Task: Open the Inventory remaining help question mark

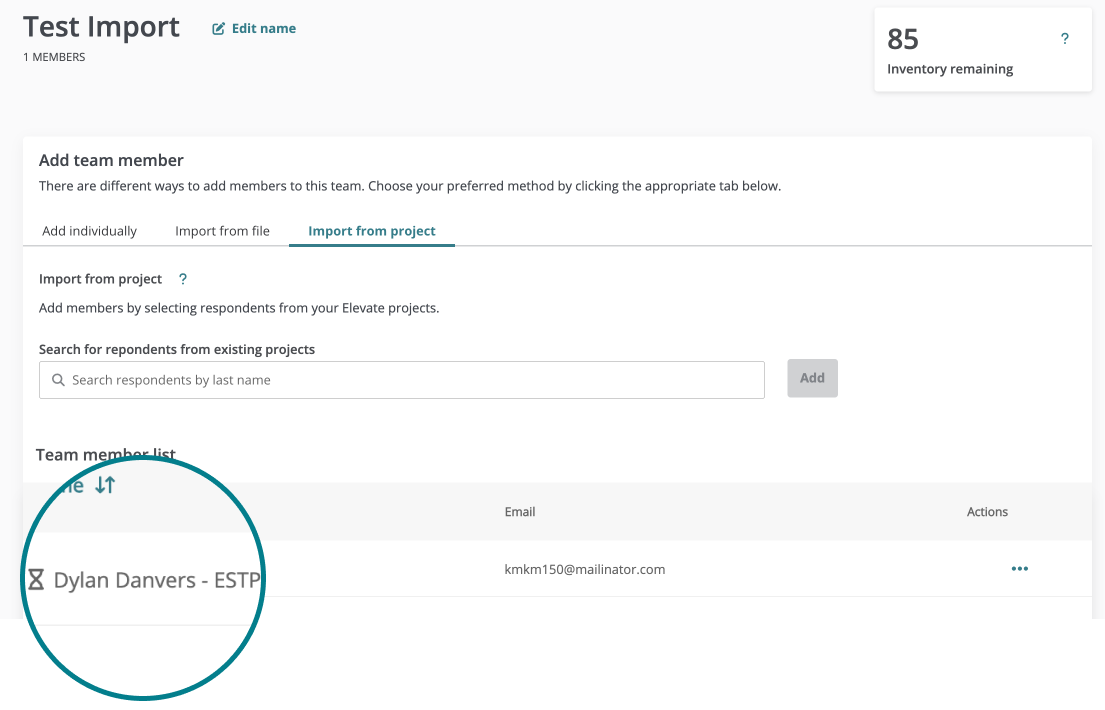Action: click(x=1064, y=39)
